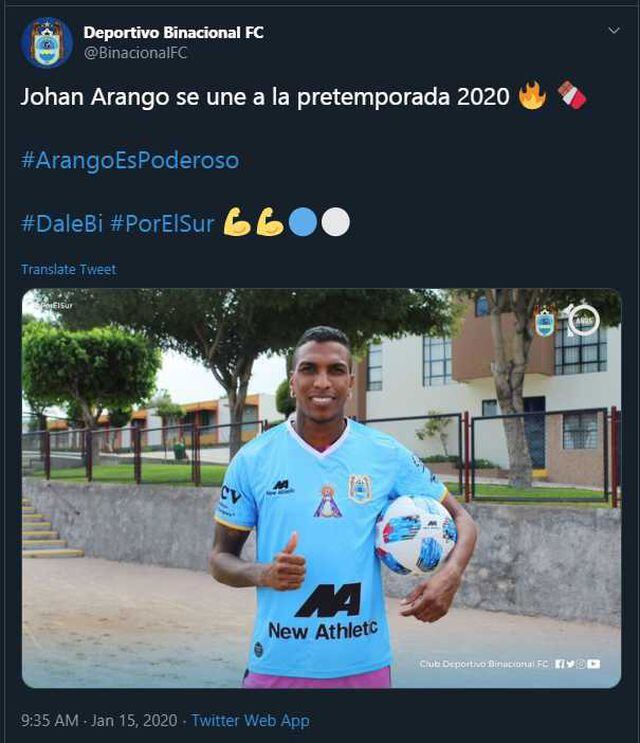Expand the tweet options chevron menu
The width and height of the screenshot is (640, 743).
click(613, 30)
